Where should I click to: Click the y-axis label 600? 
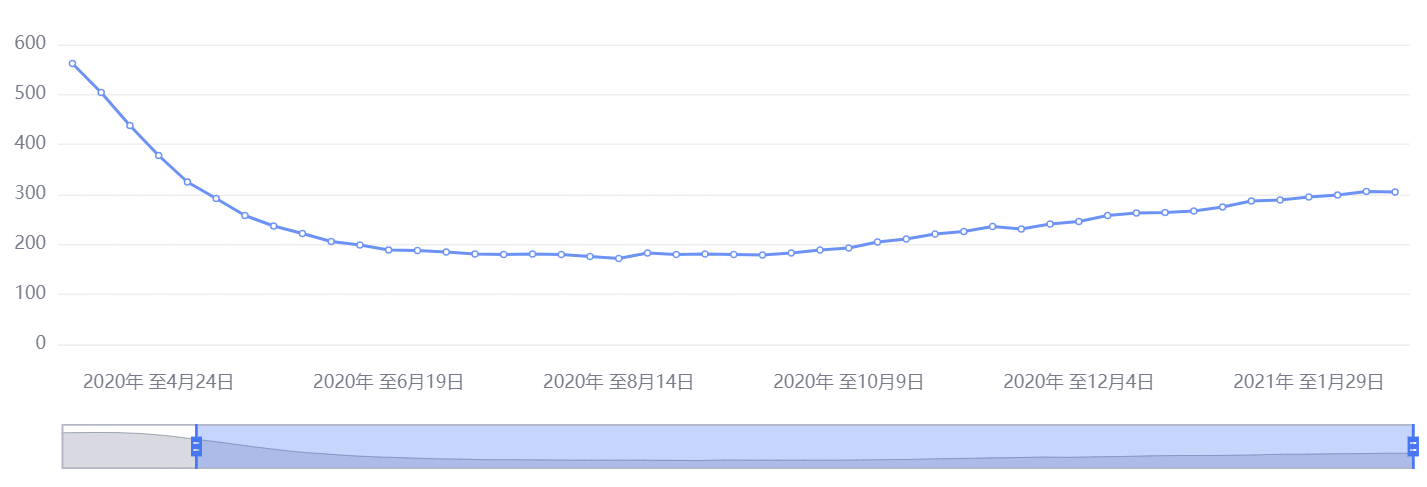point(31,43)
